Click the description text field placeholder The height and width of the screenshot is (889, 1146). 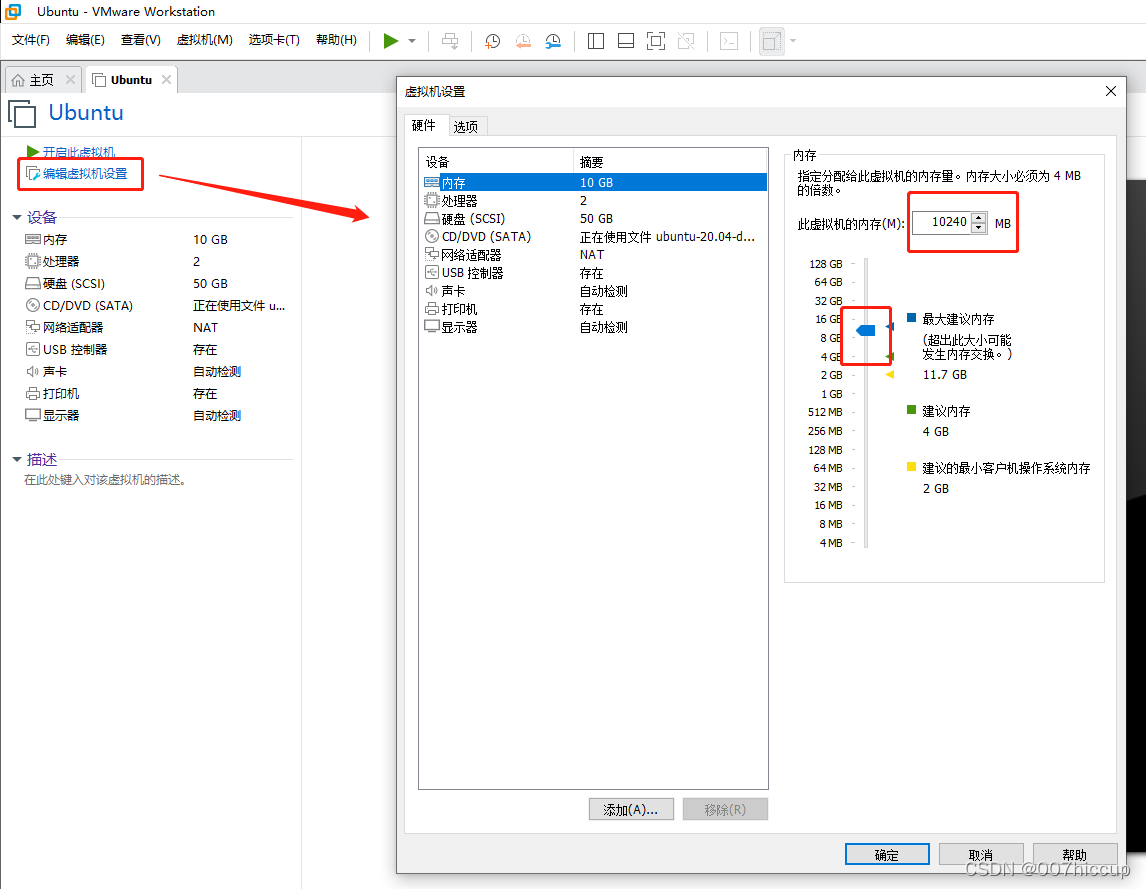(105, 480)
